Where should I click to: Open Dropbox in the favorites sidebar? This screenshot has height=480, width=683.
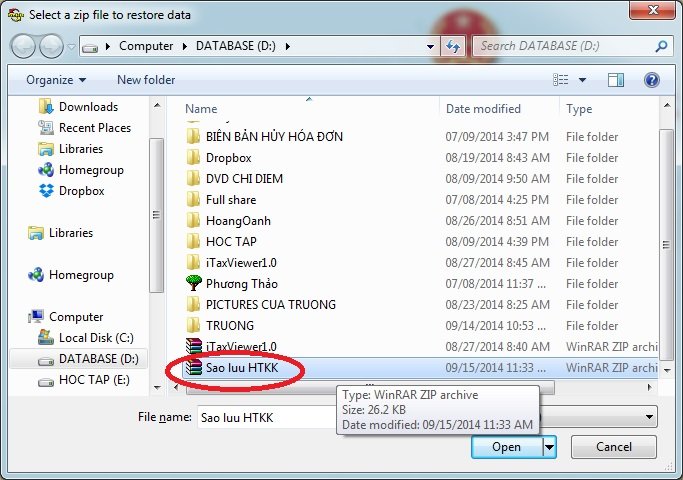(82, 191)
